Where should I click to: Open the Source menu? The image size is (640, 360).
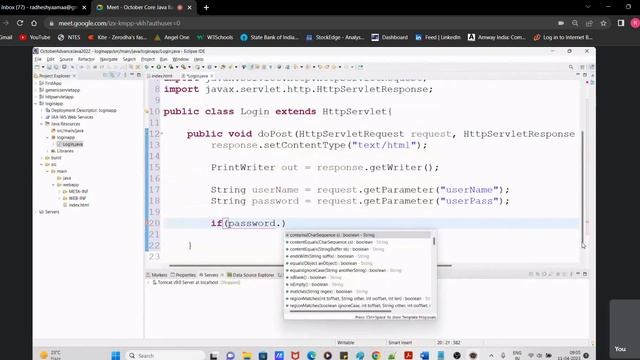tap(66, 59)
